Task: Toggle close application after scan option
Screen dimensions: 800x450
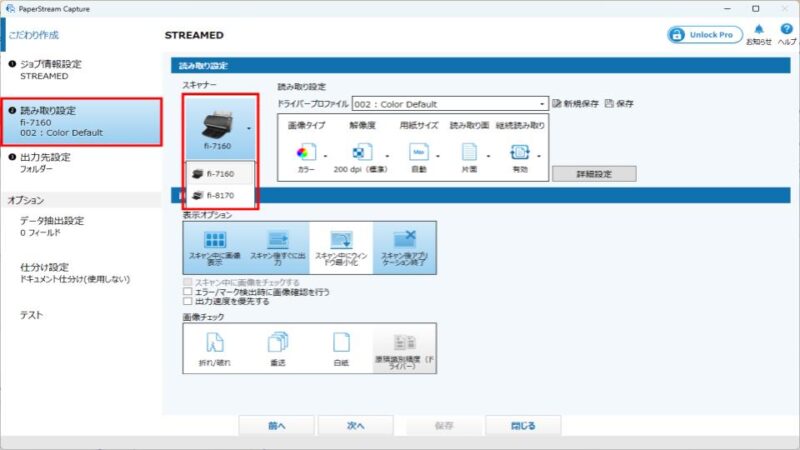Action: click(x=404, y=248)
